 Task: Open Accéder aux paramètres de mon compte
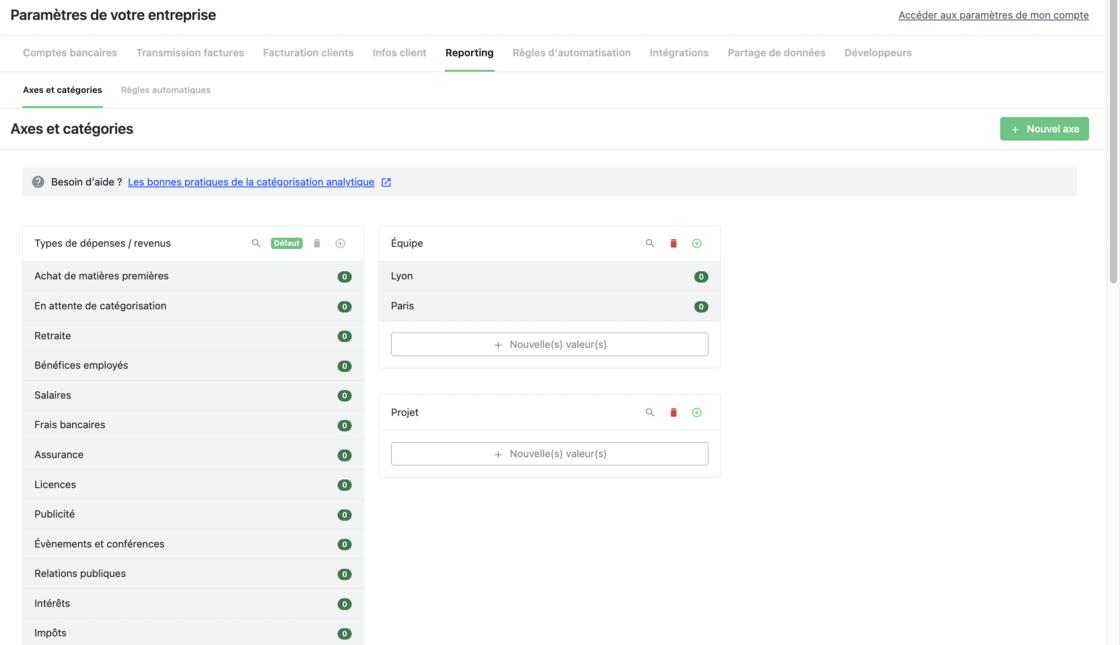(x=994, y=15)
